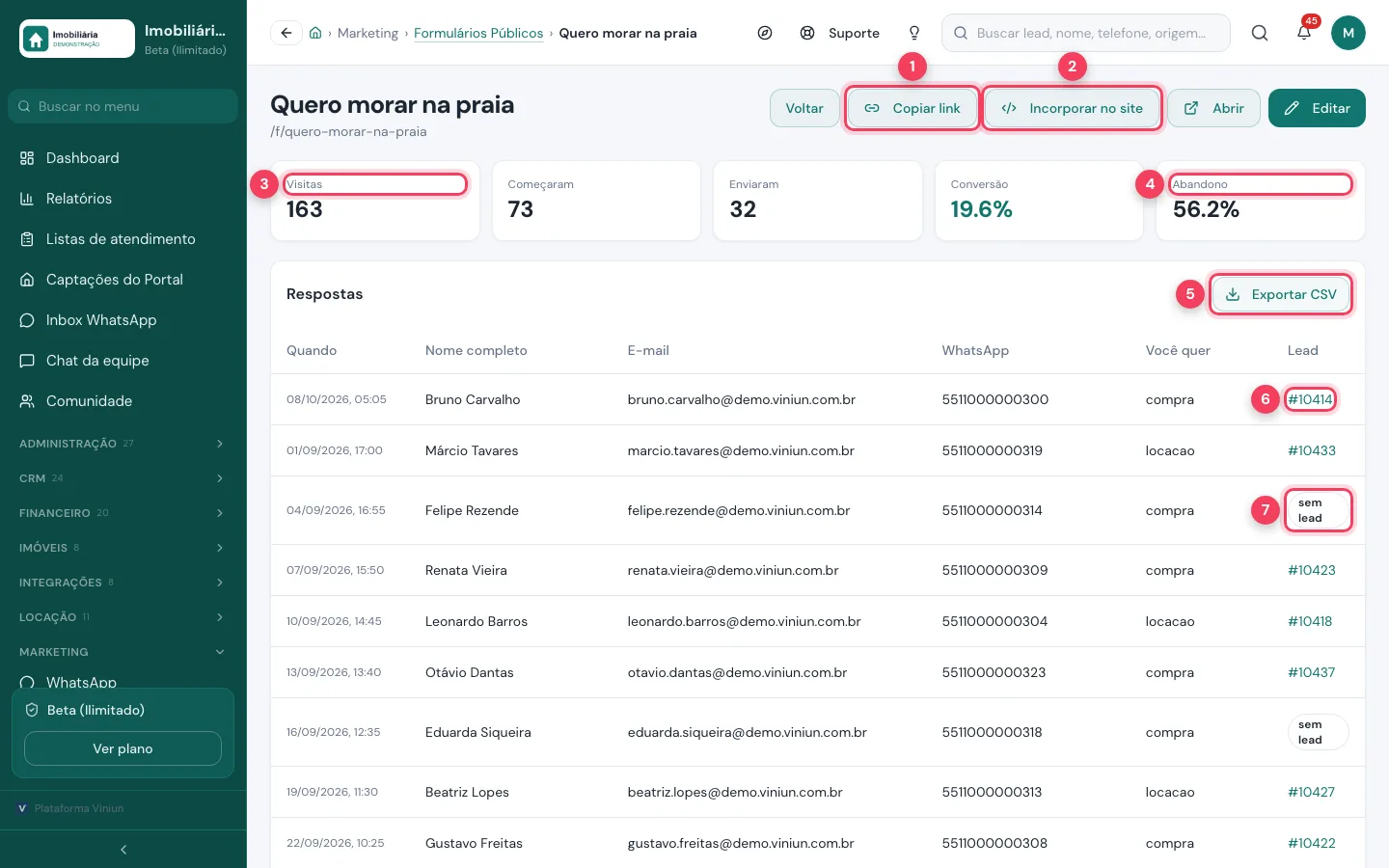Click the back arrow in breadcrumb bar
This screenshot has width=1389, height=868.
coord(286,33)
